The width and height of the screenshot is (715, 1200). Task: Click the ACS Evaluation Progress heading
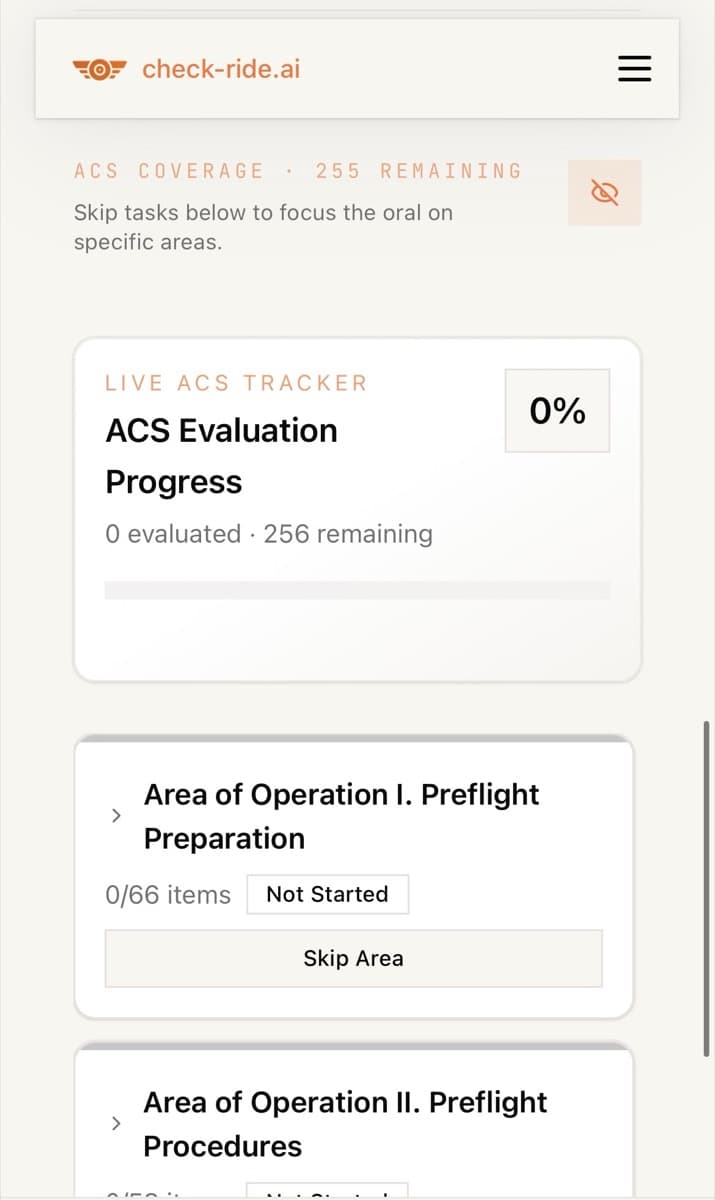coord(222,456)
